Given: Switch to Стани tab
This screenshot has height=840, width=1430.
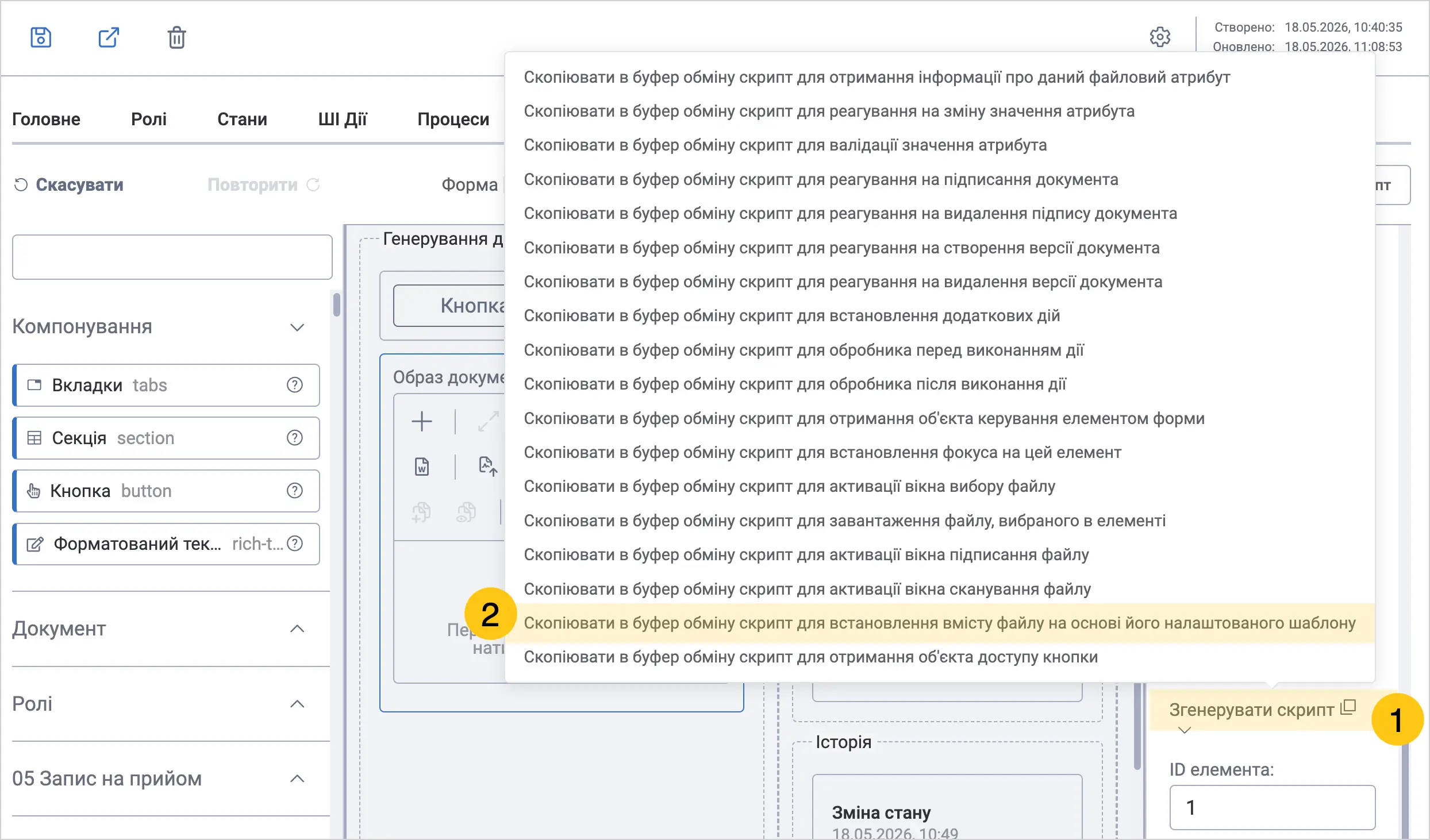Looking at the screenshot, I should (242, 119).
